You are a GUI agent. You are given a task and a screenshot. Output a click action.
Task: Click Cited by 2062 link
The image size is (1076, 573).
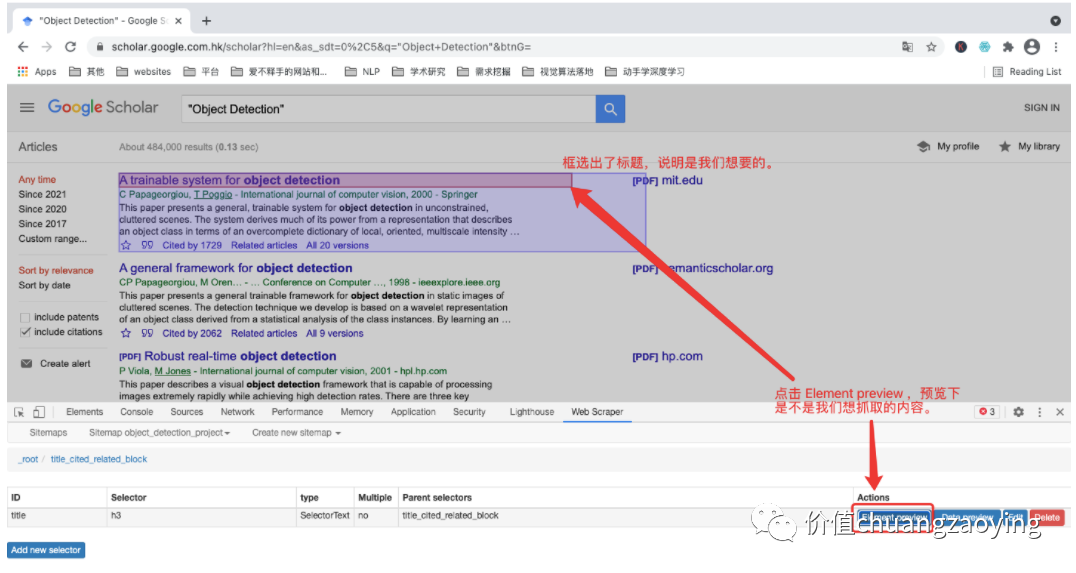click(192, 333)
